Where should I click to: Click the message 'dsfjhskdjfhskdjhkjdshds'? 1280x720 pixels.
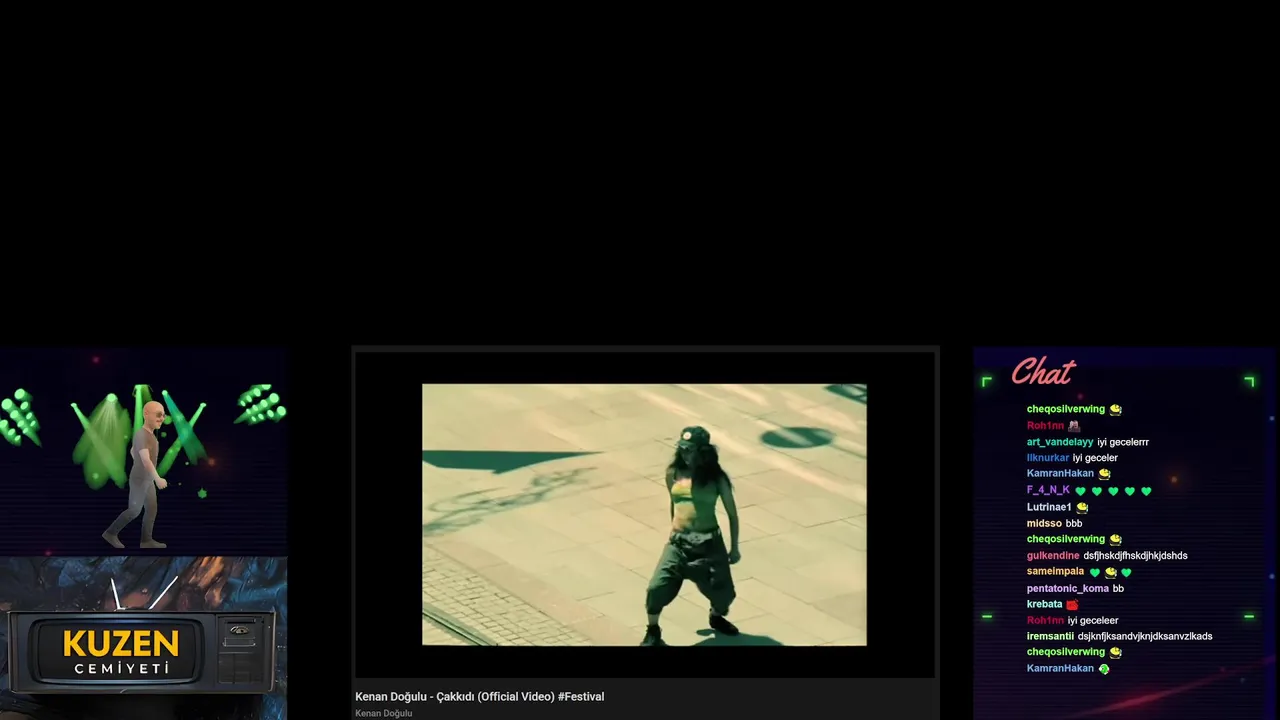(1135, 555)
